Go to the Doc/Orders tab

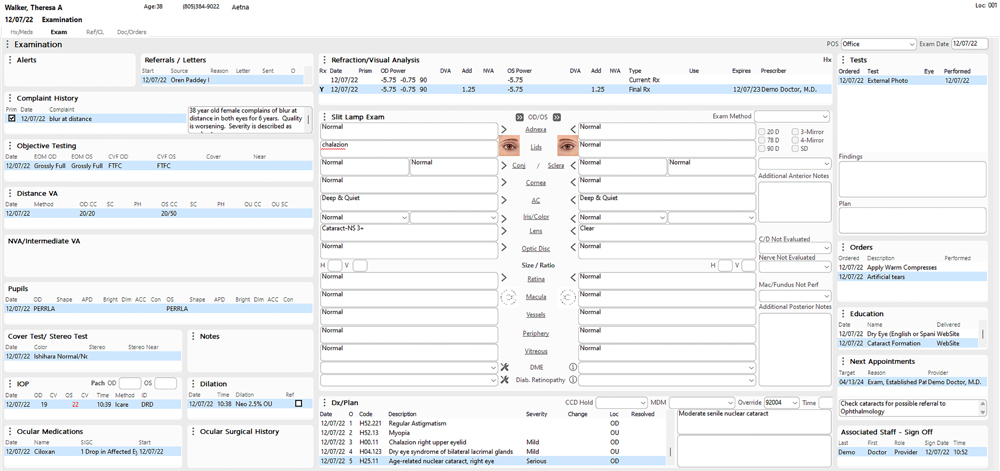tap(131, 32)
